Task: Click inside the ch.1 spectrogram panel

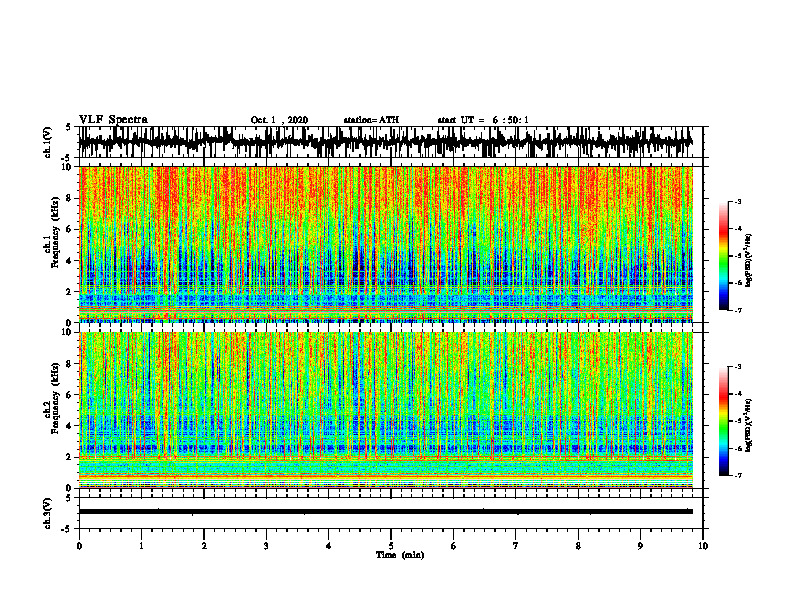Action: 386,244
